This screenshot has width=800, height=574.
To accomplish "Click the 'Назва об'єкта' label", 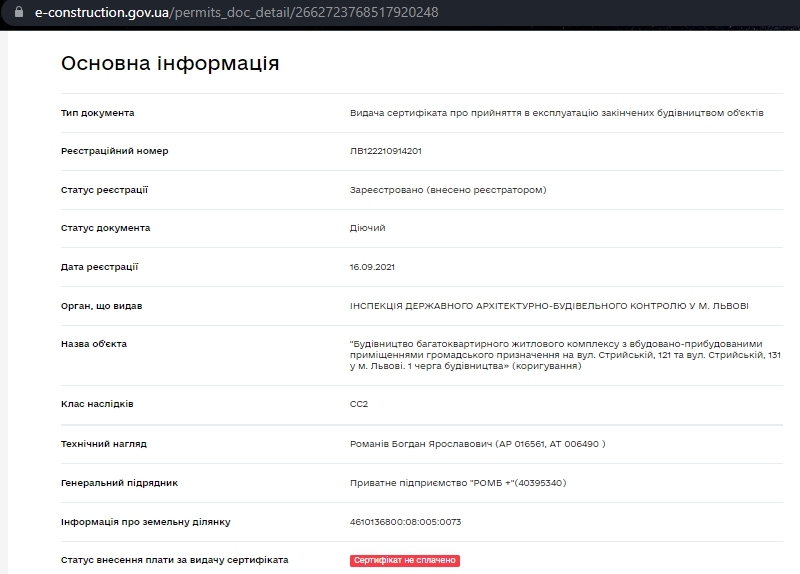I will (x=94, y=344).
